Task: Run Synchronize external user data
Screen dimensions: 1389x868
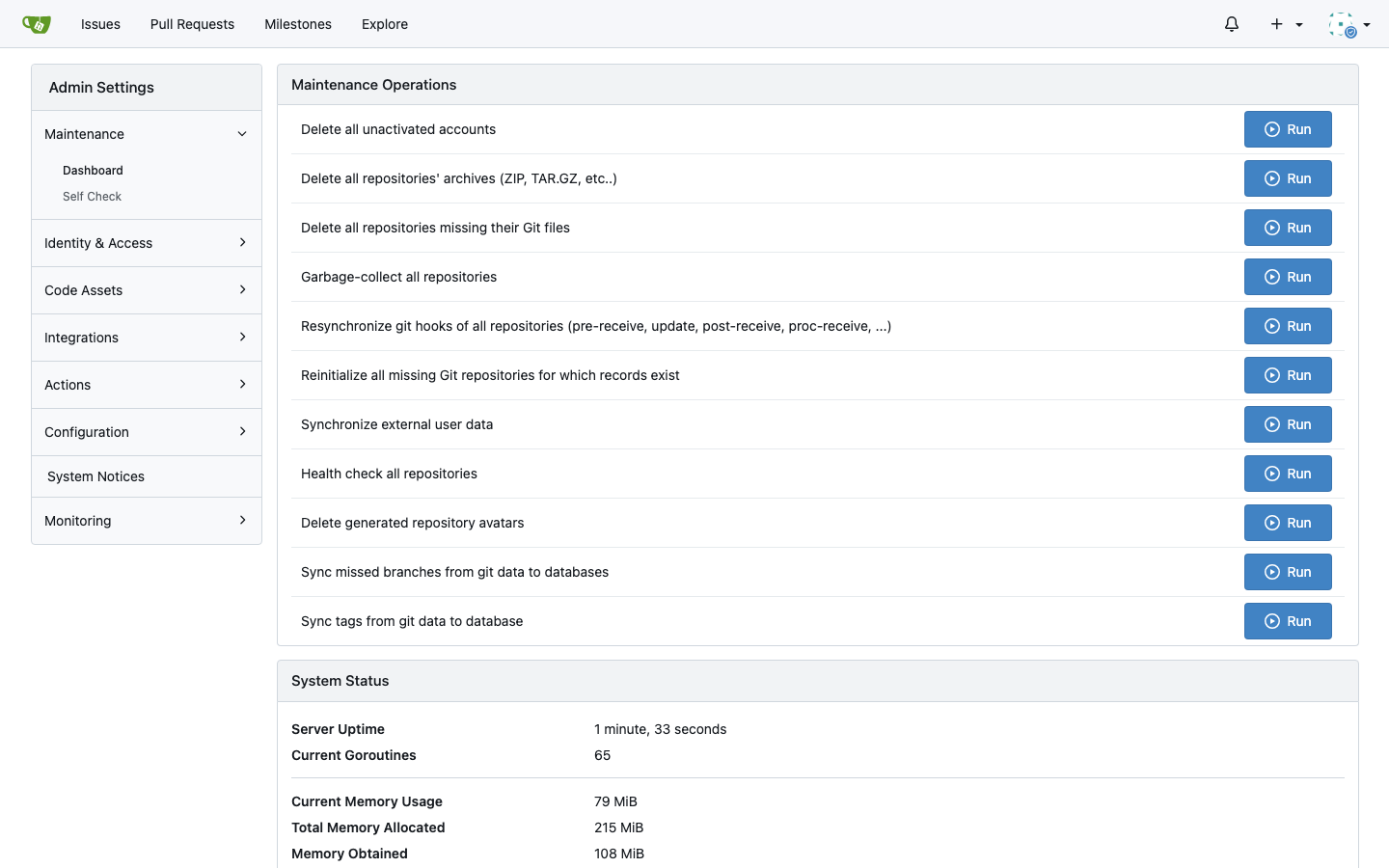Action: pos(1288,424)
